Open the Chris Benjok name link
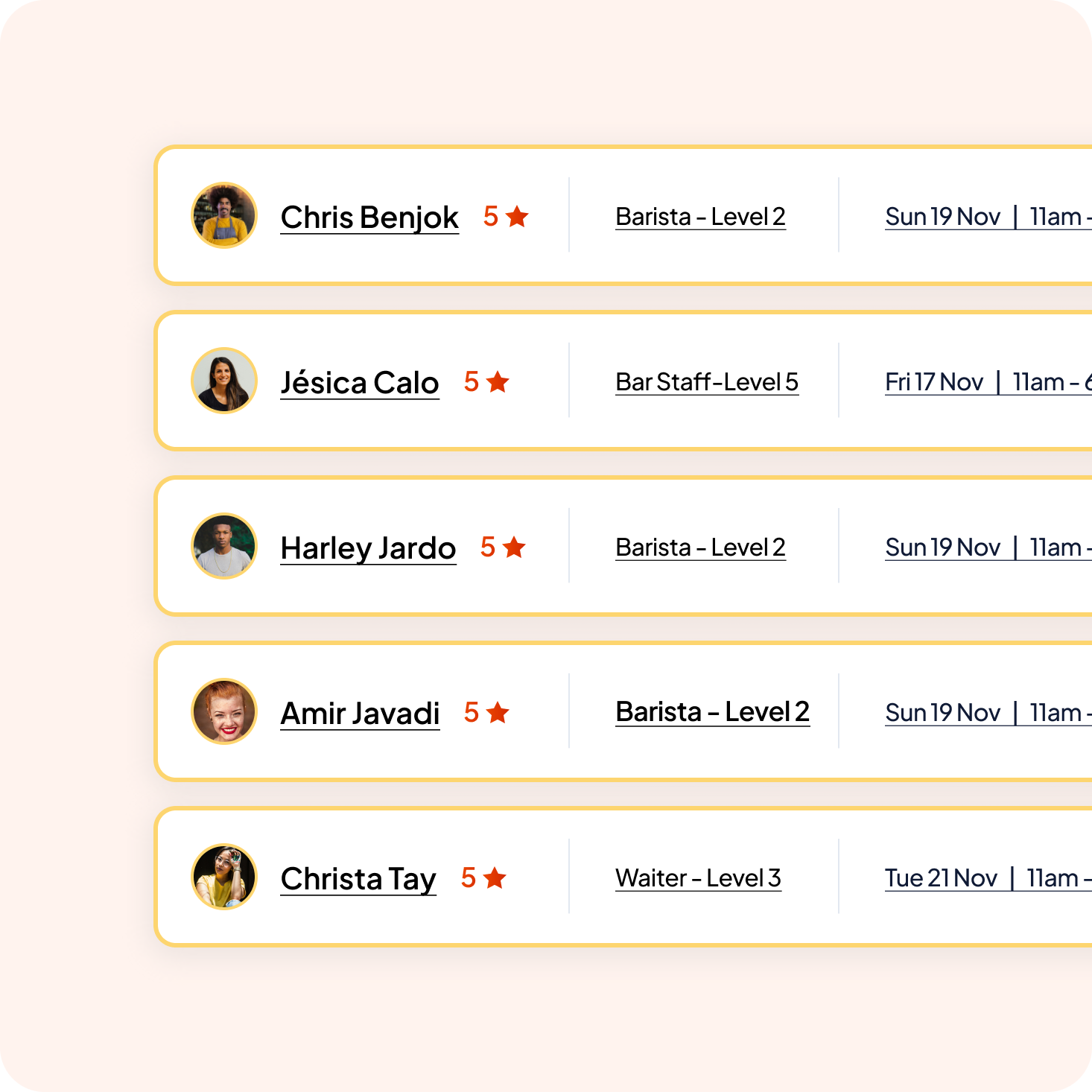This screenshot has width=1092, height=1092. [x=369, y=218]
